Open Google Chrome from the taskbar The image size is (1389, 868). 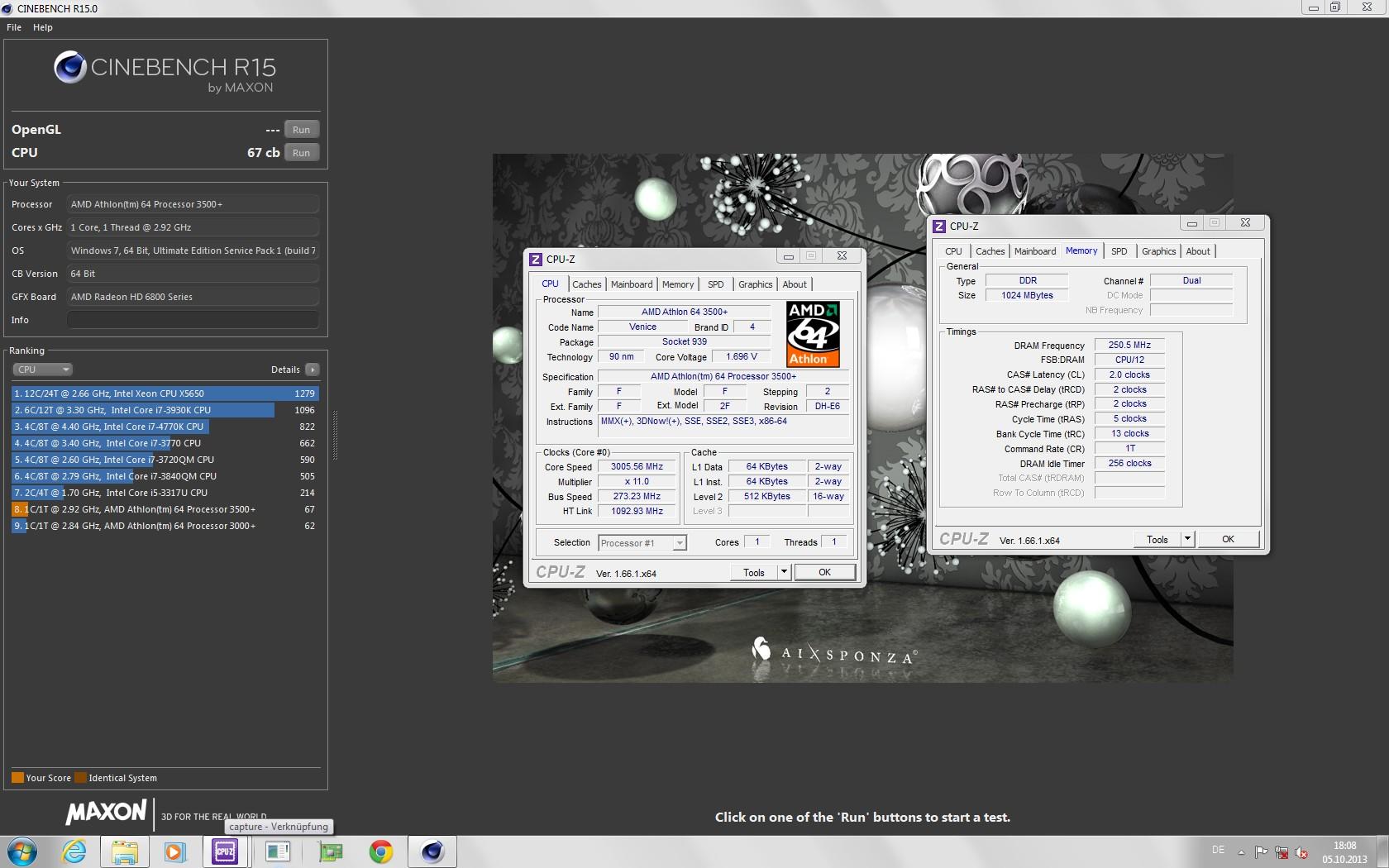[381, 851]
